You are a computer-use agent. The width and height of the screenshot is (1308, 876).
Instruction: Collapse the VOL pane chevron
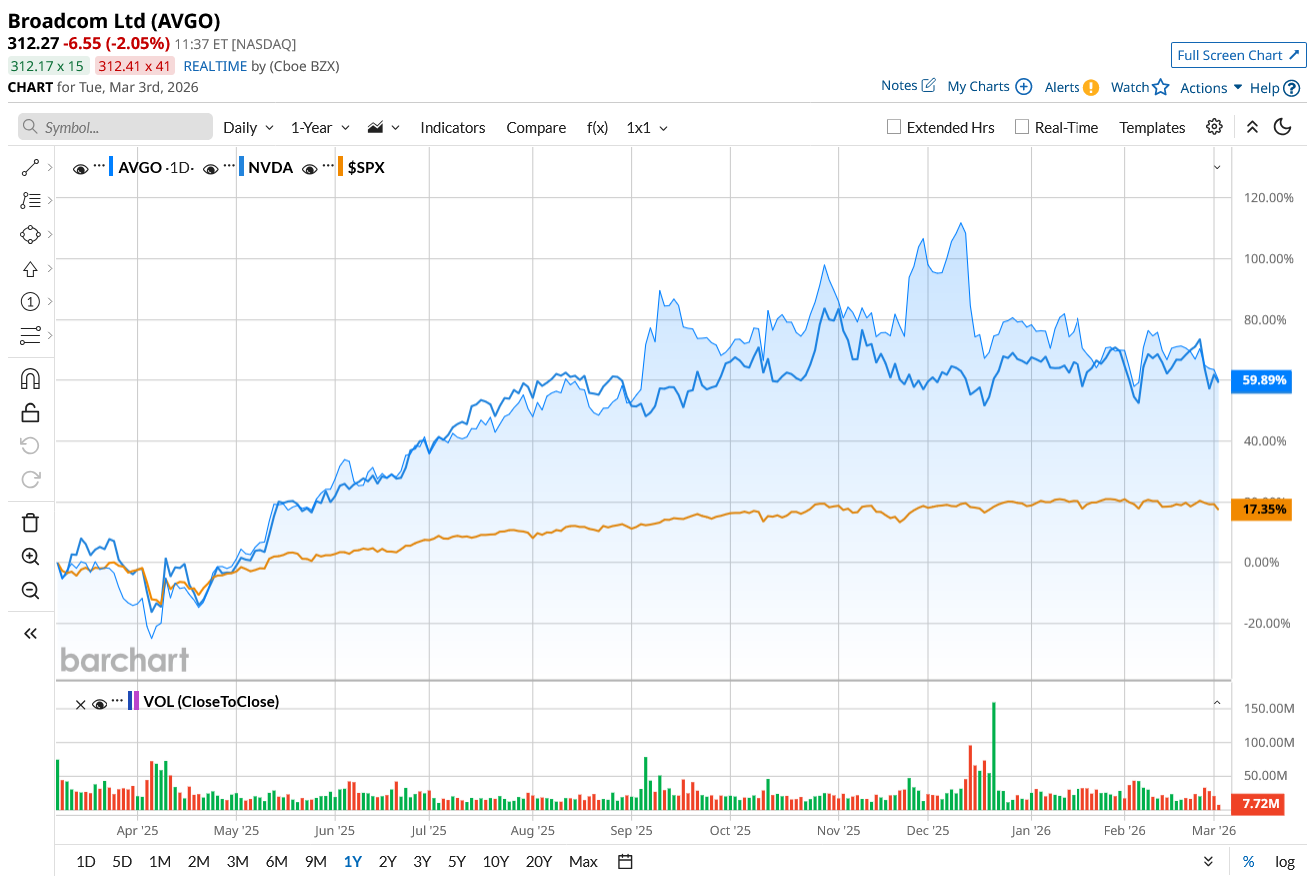coord(1217,703)
